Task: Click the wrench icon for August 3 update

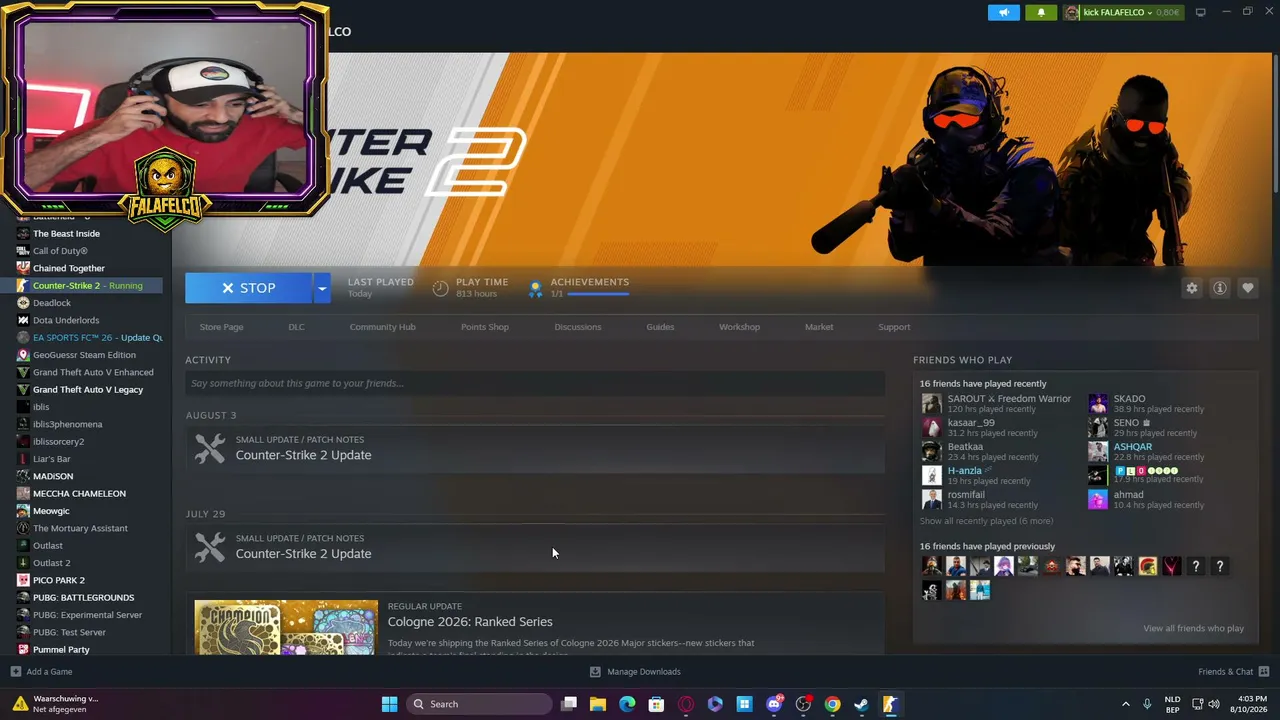Action: 210,448
